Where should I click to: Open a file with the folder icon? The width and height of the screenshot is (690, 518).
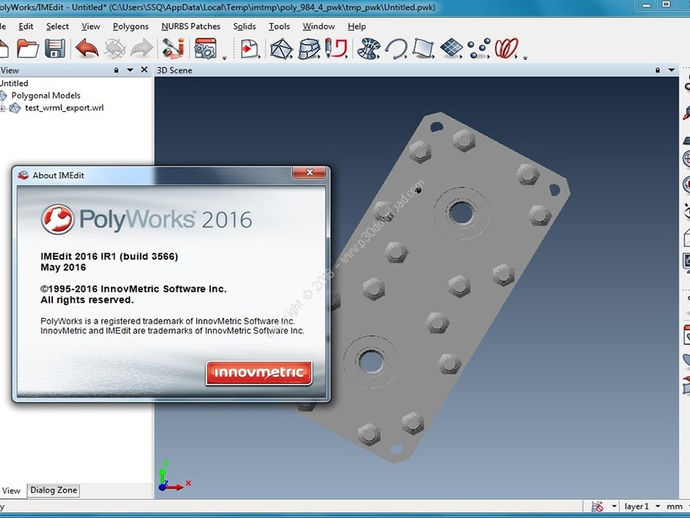(28, 48)
